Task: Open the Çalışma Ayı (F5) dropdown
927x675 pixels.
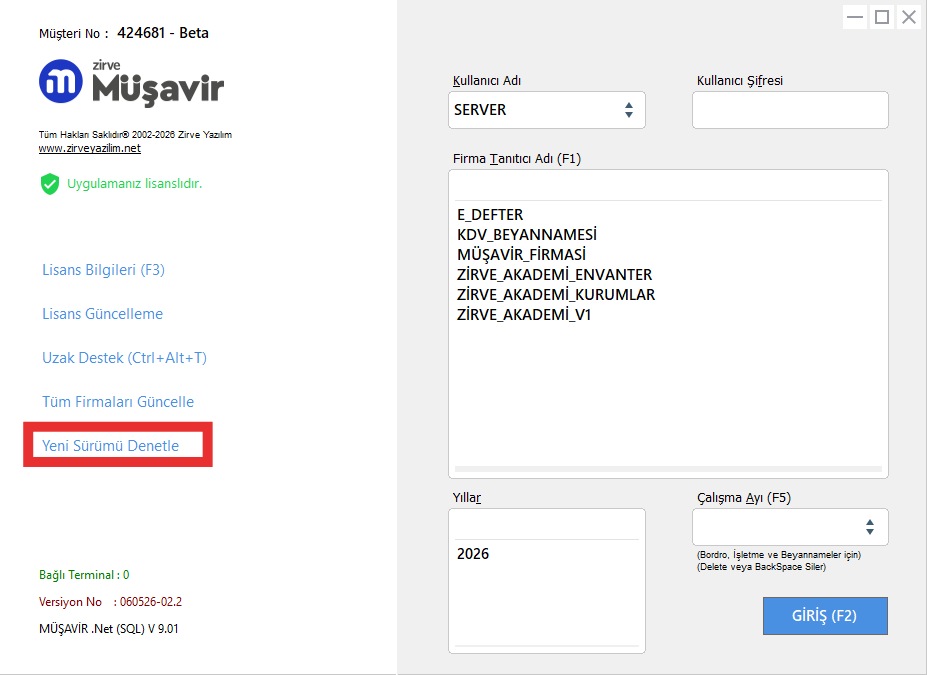Action: (x=790, y=527)
